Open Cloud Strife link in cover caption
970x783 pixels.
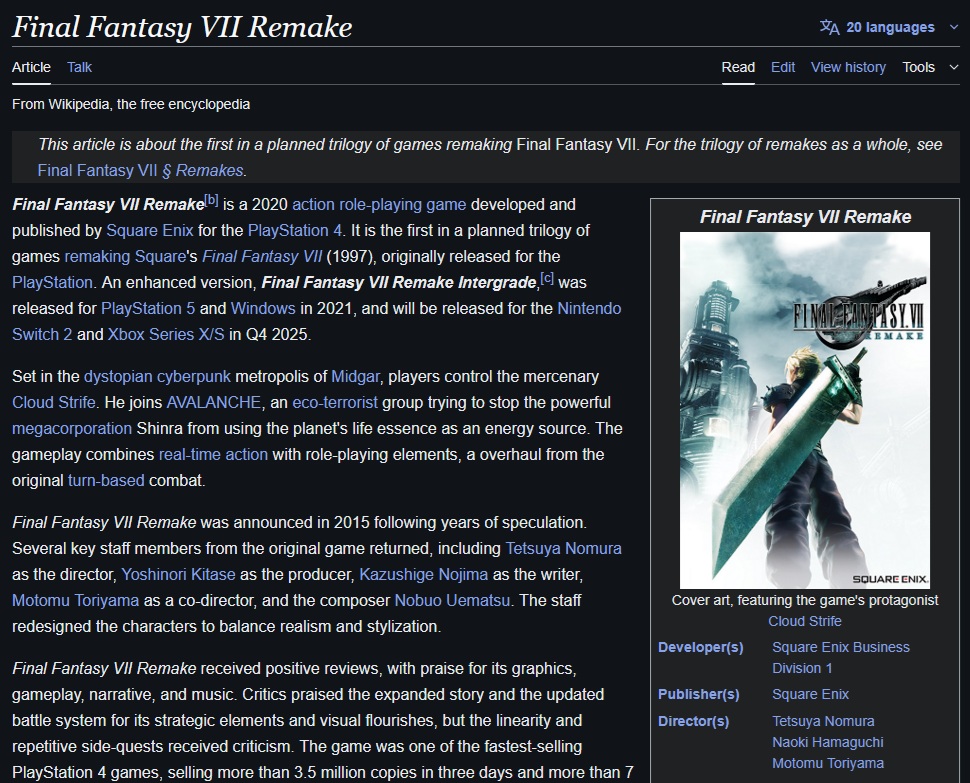click(804, 621)
